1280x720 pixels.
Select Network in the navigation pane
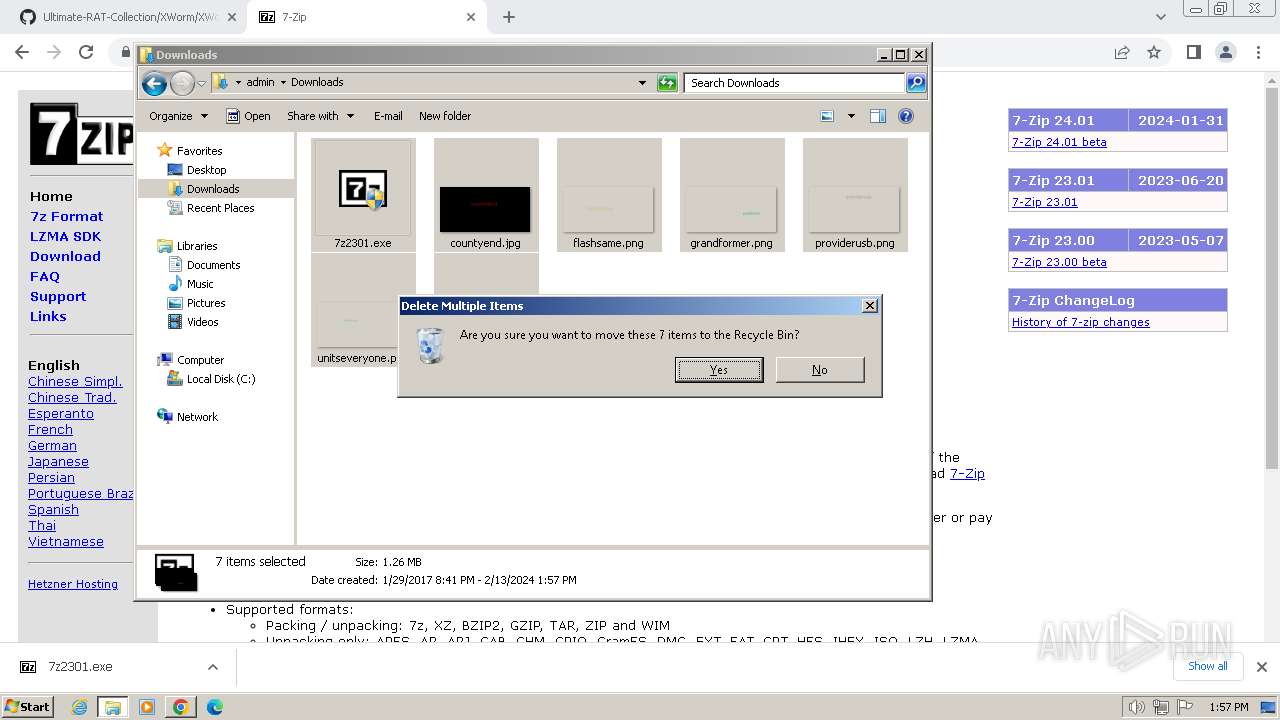point(187,417)
